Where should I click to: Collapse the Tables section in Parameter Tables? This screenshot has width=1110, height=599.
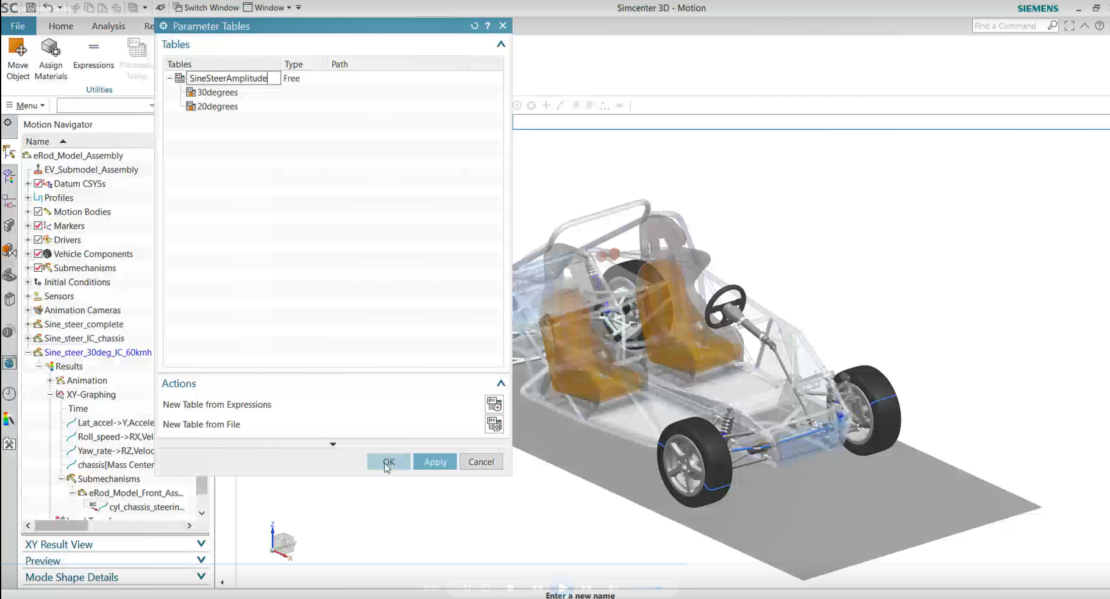(x=501, y=44)
